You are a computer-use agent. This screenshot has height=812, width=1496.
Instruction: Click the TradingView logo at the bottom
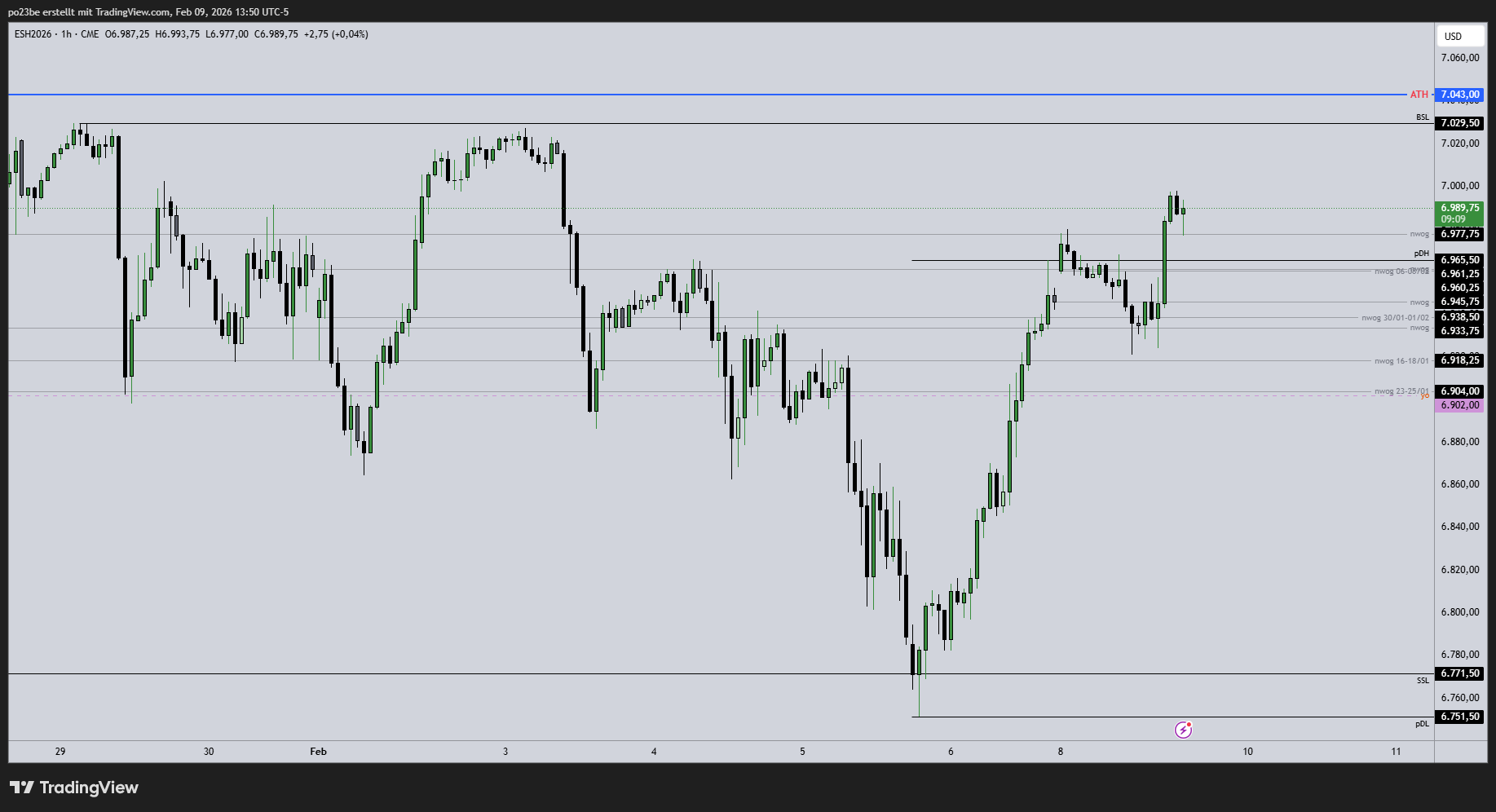click(74, 788)
